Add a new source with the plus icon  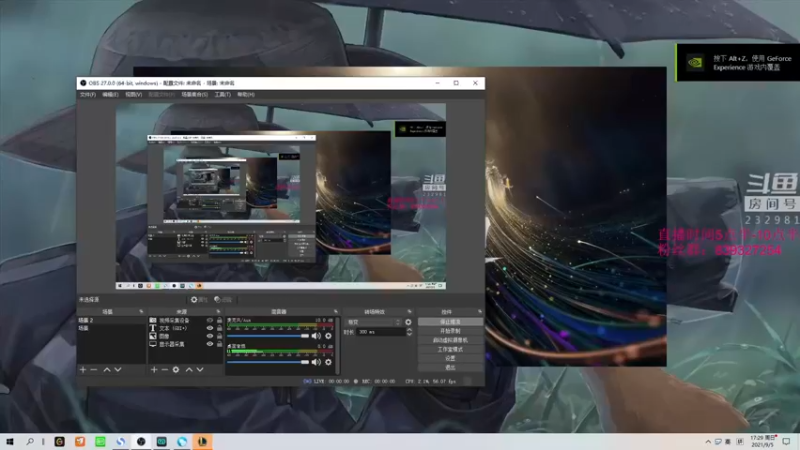(x=154, y=369)
